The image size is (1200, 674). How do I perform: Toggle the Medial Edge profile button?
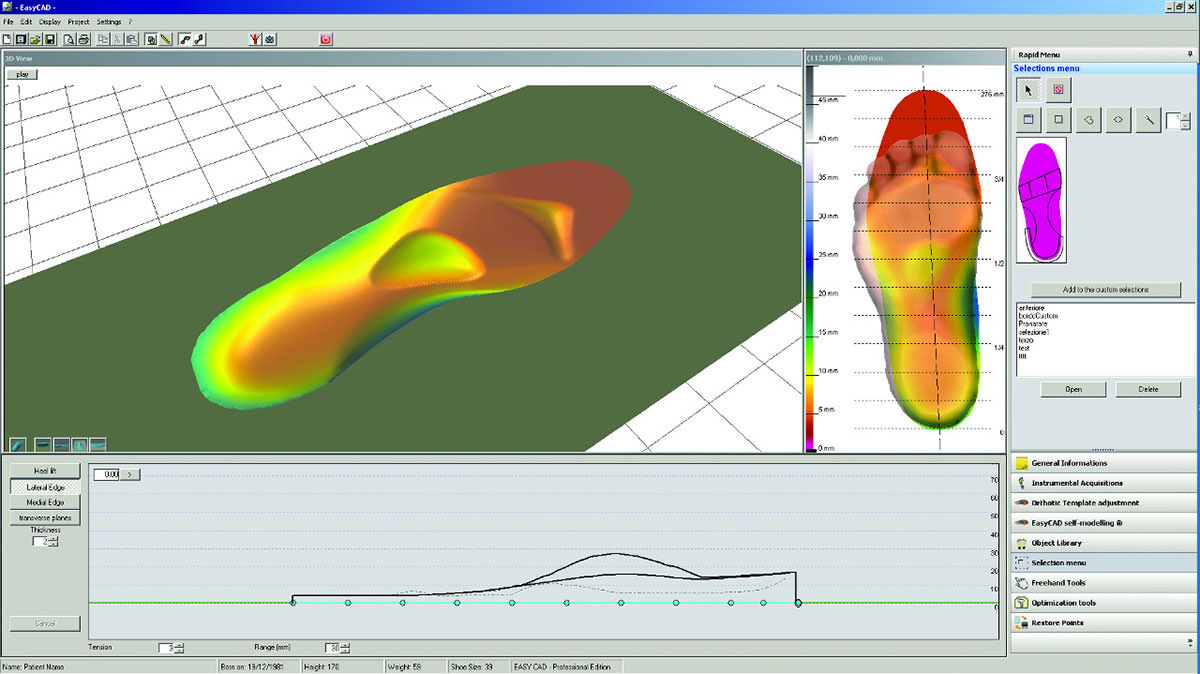tap(44, 502)
